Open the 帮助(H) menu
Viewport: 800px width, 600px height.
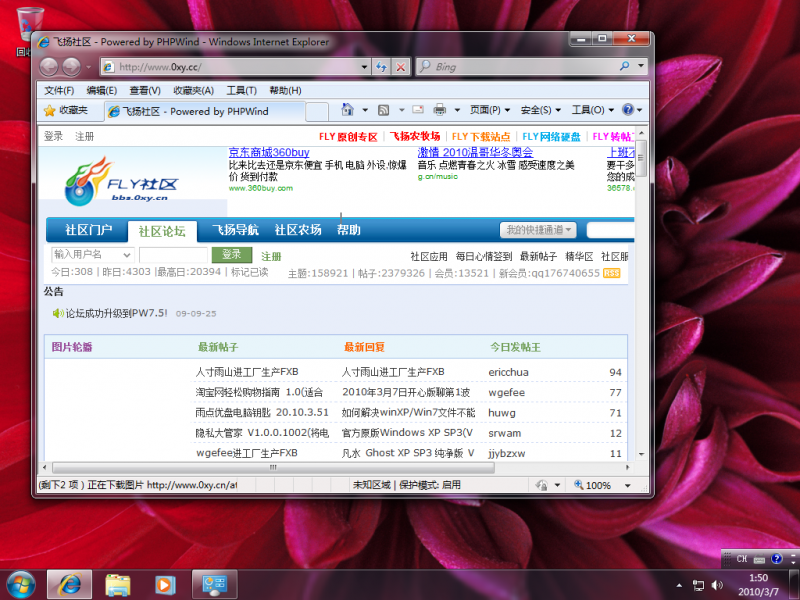pos(285,90)
